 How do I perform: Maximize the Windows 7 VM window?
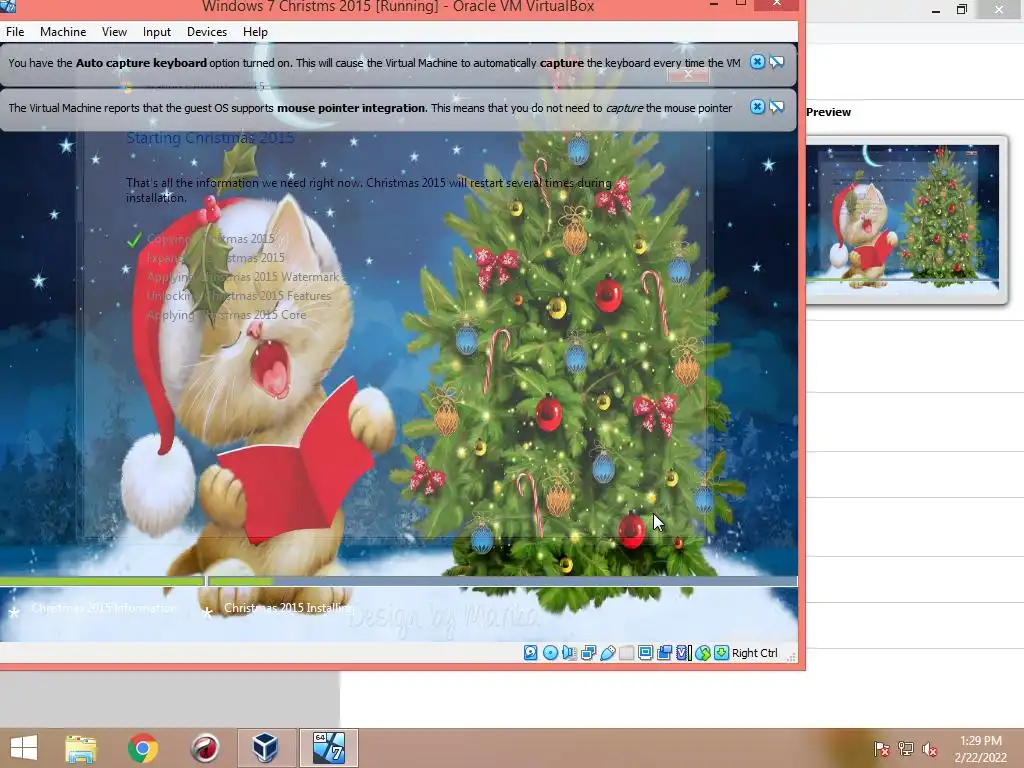click(741, 4)
